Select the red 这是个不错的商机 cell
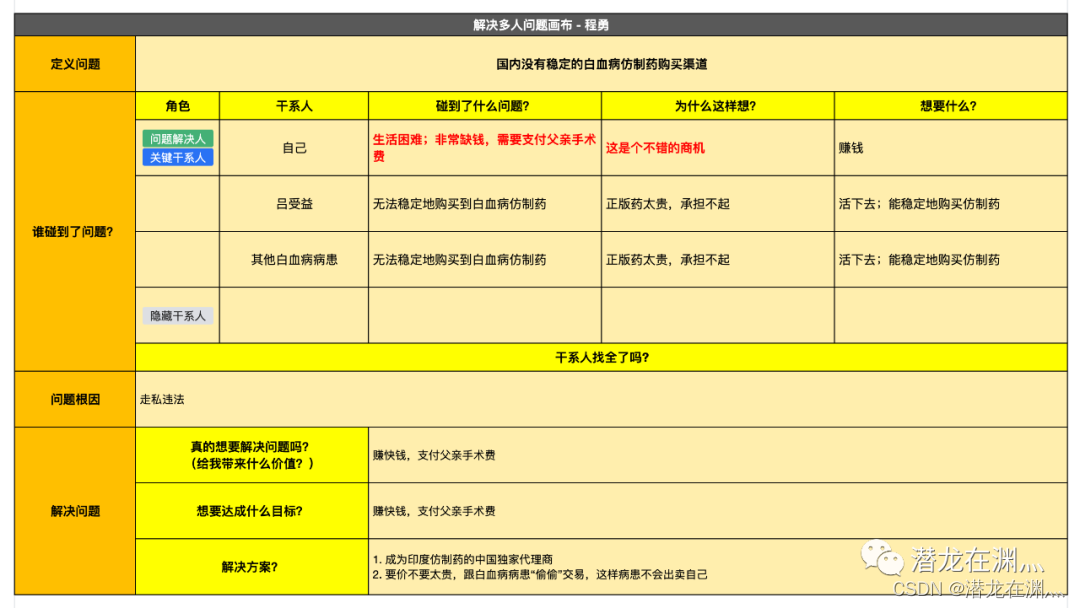Screen dimensions: 1080x608 pyautogui.click(x=718, y=148)
